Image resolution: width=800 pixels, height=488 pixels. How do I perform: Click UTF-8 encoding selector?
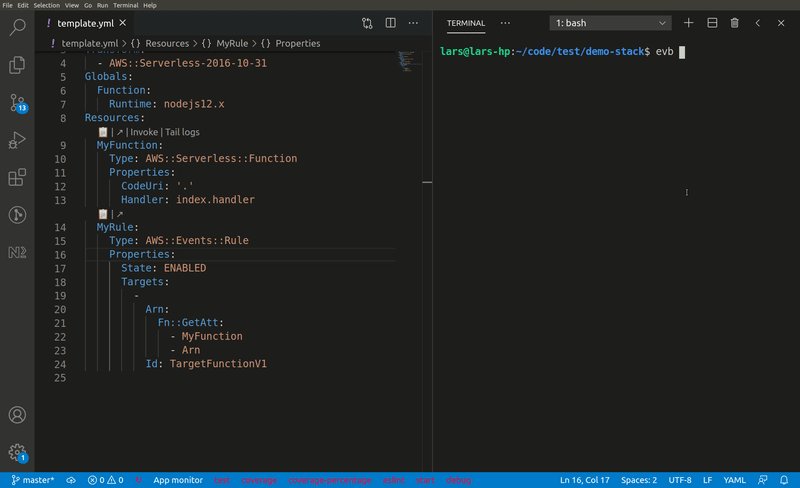click(680, 480)
